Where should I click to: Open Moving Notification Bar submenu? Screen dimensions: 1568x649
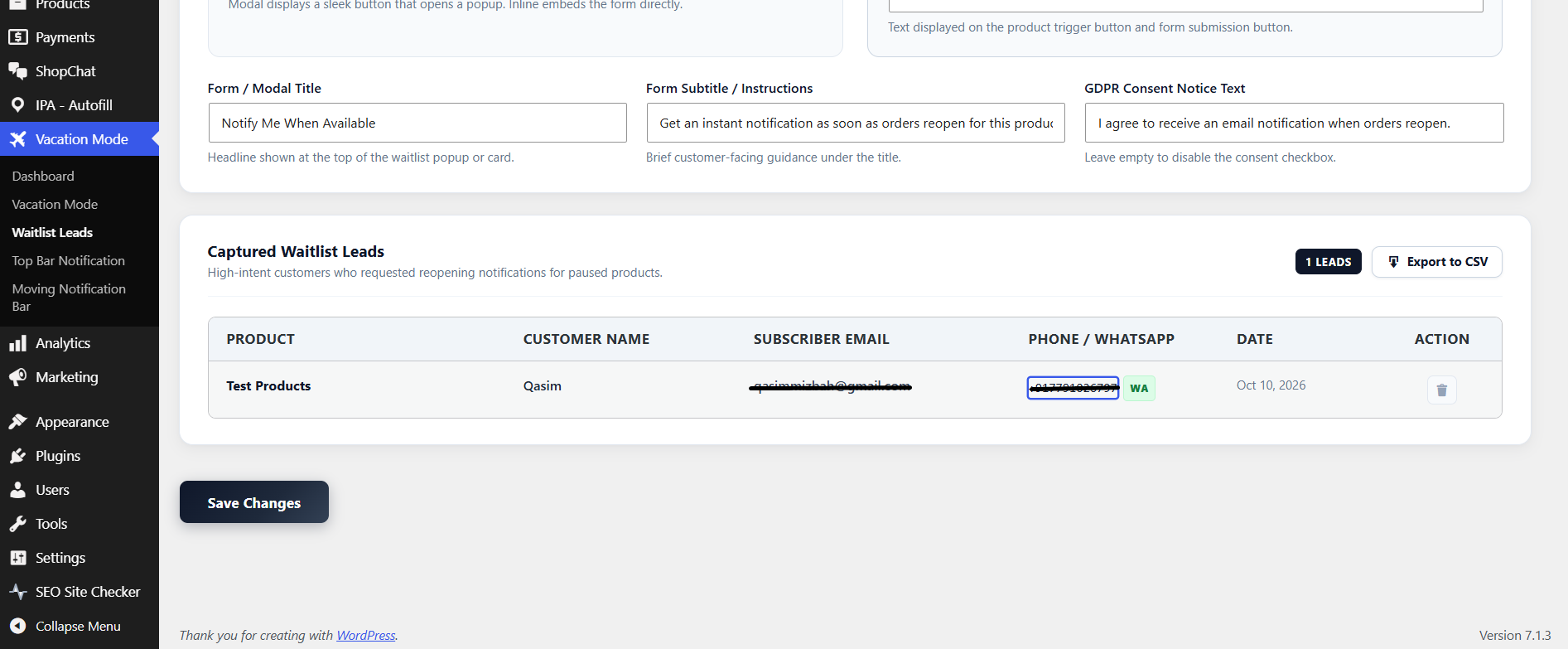pyautogui.click(x=69, y=298)
